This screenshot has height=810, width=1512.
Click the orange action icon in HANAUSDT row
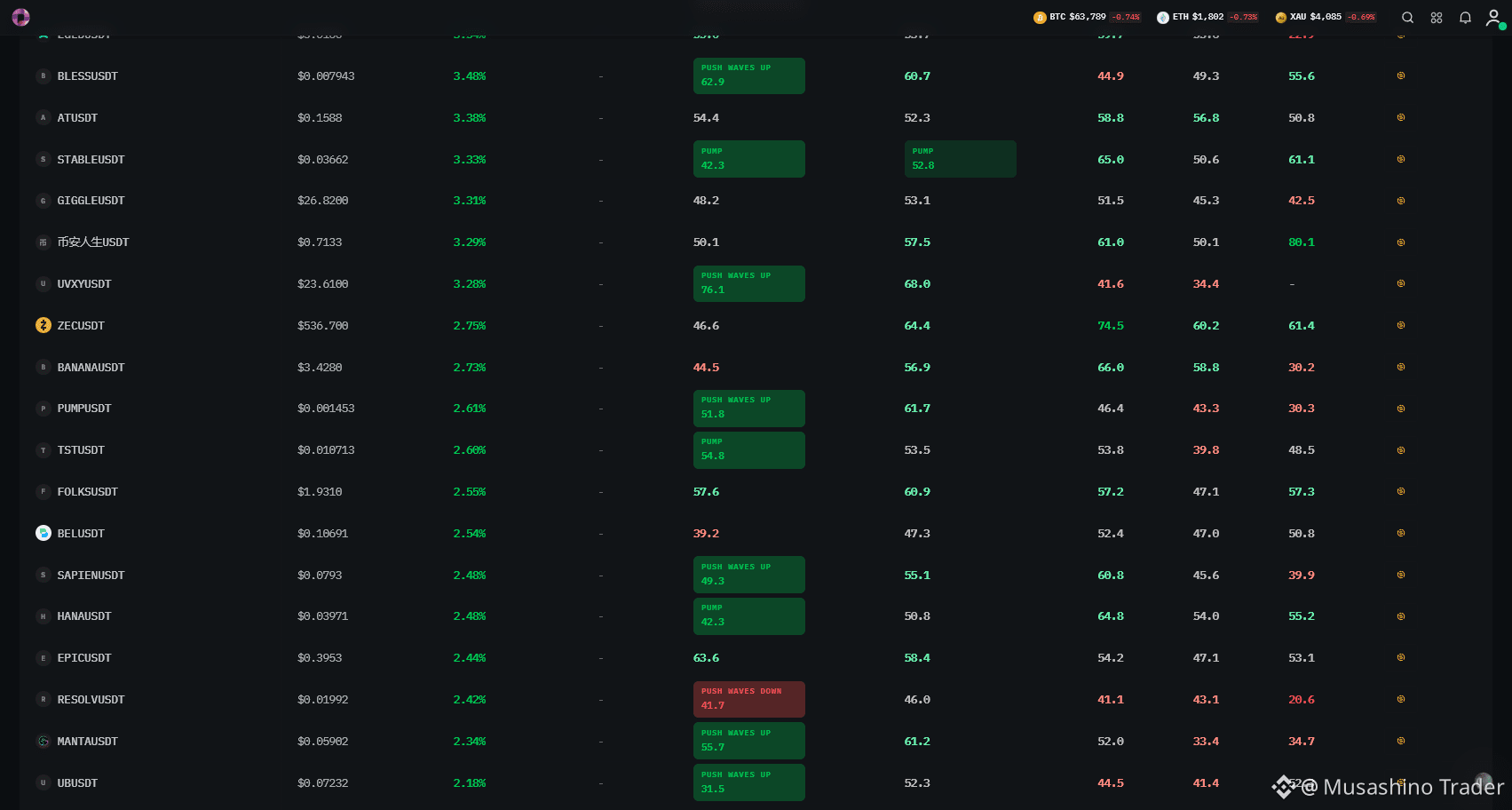click(x=1401, y=616)
